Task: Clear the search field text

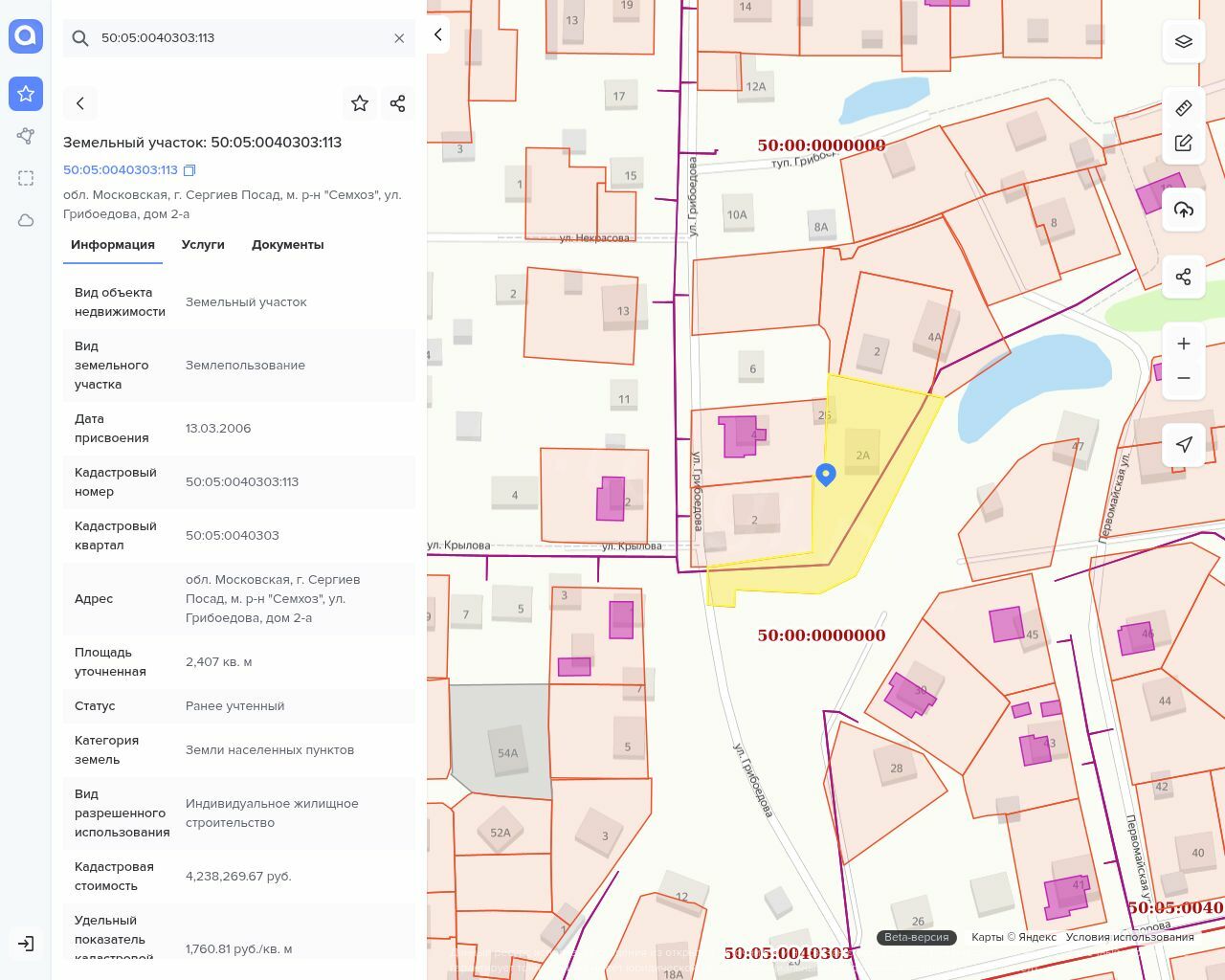Action: 399,38
